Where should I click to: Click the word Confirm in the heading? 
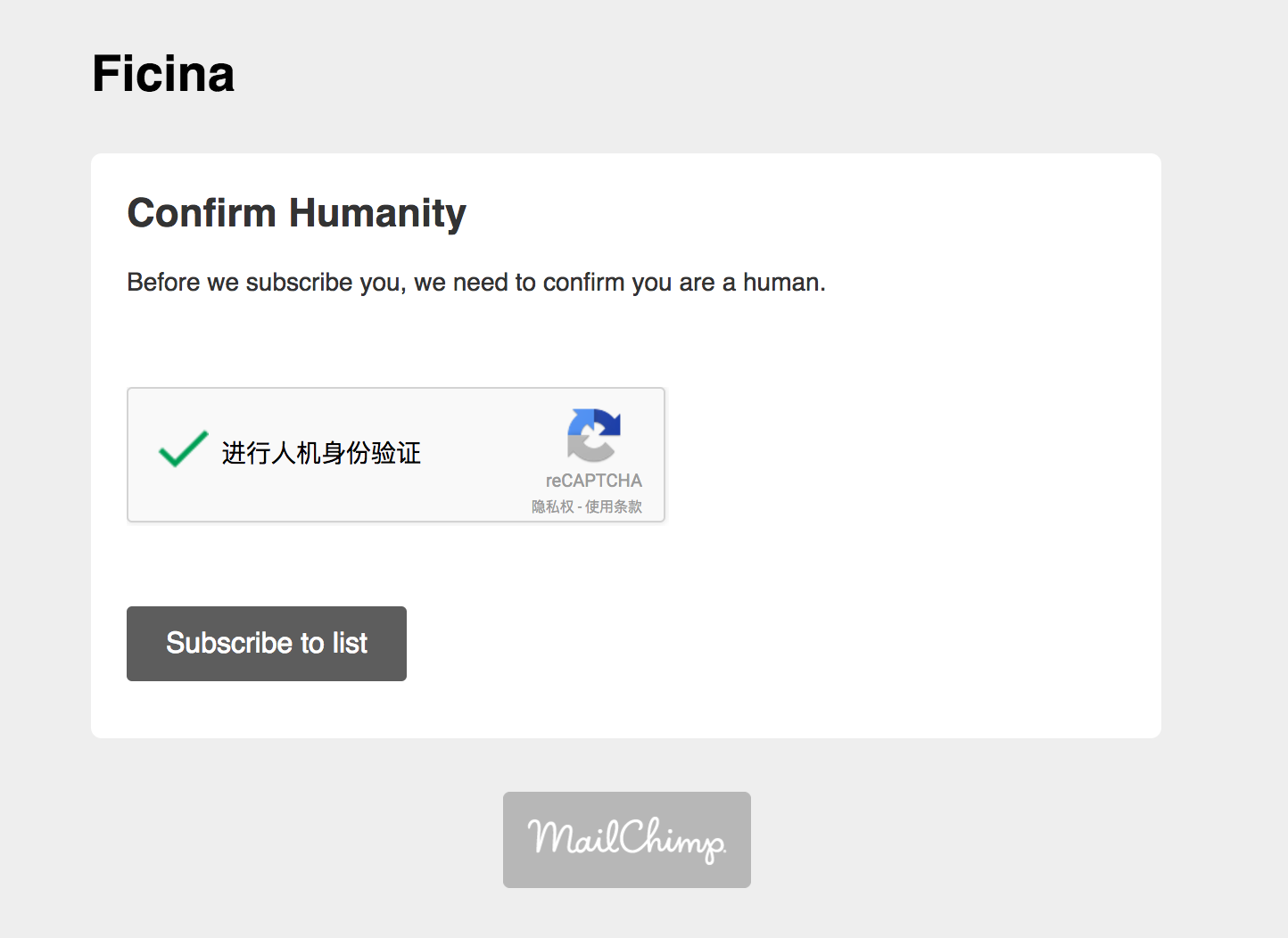tap(202, 213)
